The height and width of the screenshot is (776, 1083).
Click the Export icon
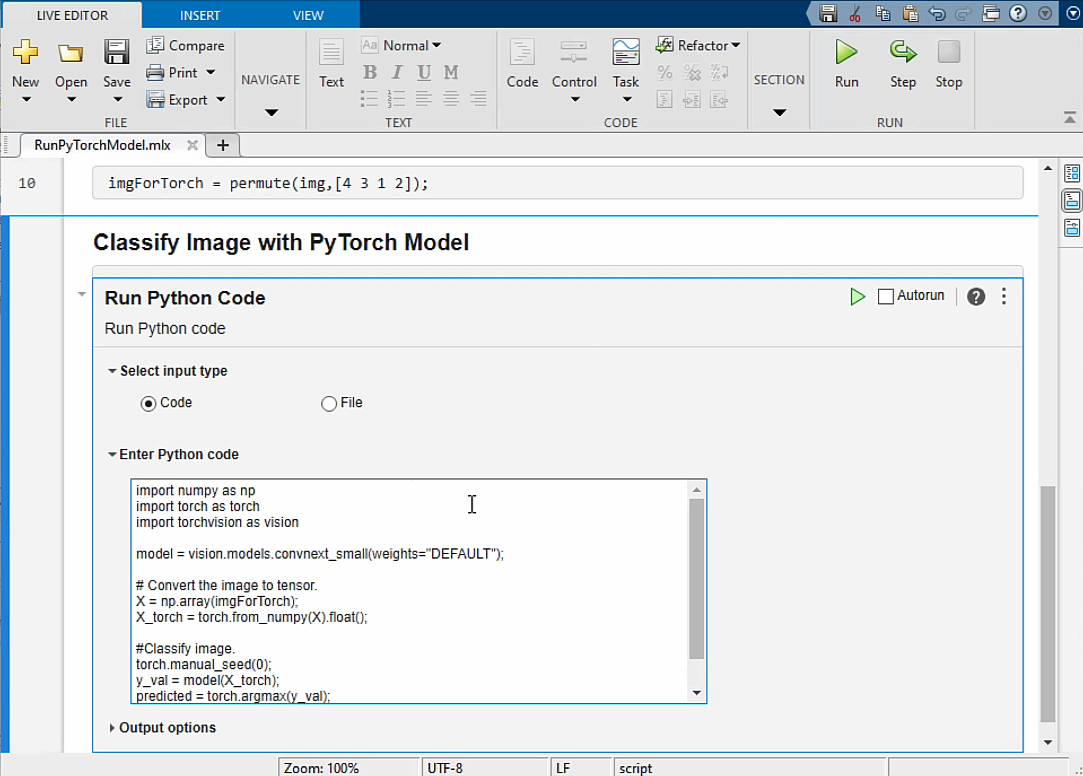click(x=155, y=99)
